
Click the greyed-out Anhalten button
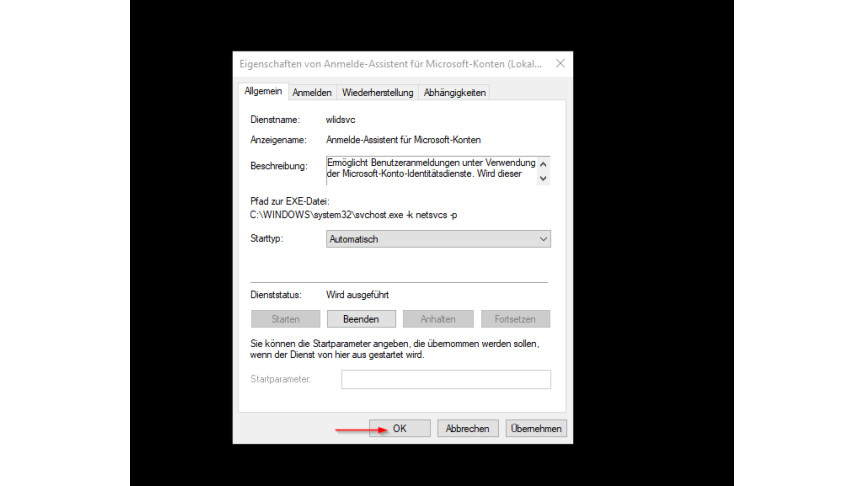(438, 319)
